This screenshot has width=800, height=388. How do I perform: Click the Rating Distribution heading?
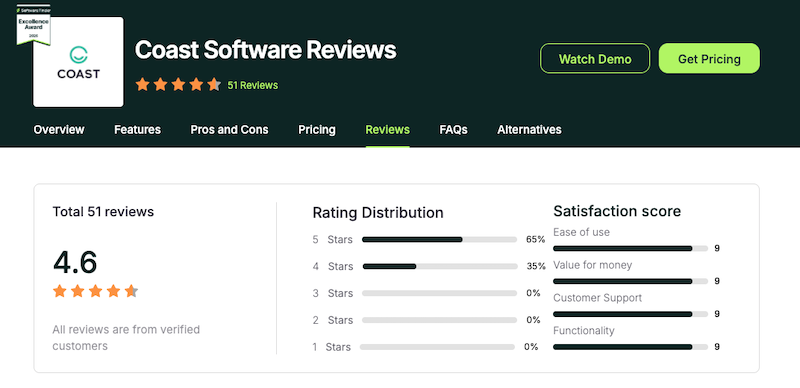[378, 212]
